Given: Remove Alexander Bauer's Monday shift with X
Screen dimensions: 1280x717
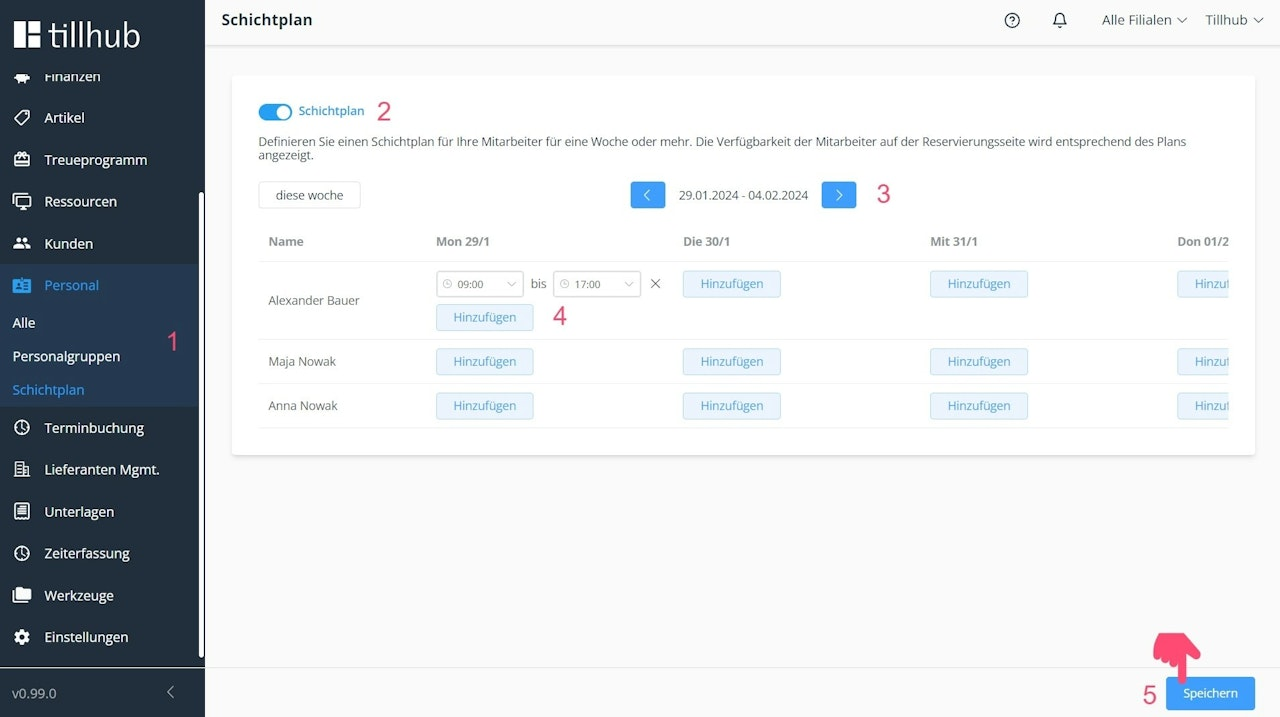Looking at the screenshot, I should [656, 284].
